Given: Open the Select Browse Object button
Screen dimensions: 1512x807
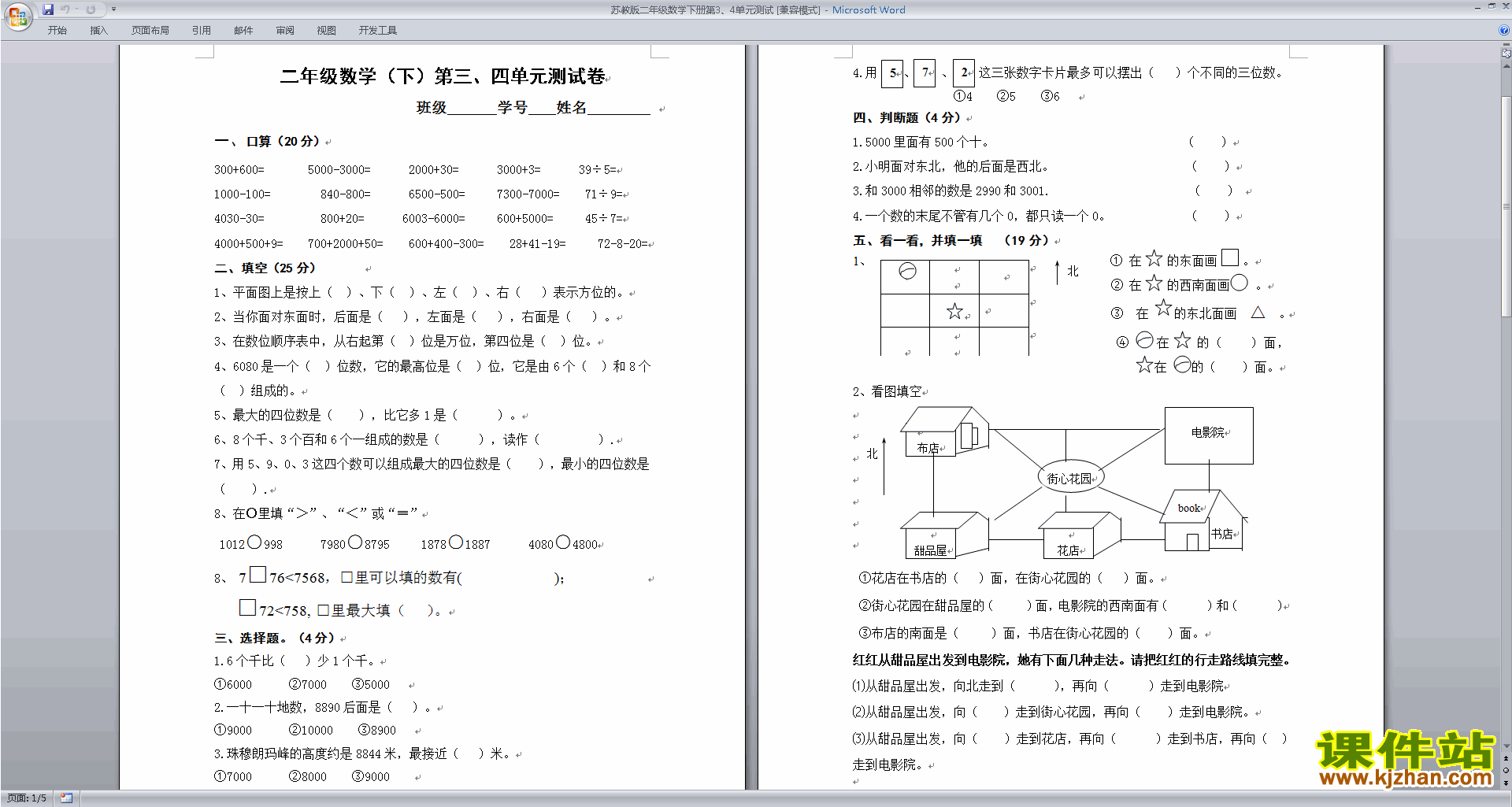Looking at the screenshot, I should click(x=1506, y=770).
